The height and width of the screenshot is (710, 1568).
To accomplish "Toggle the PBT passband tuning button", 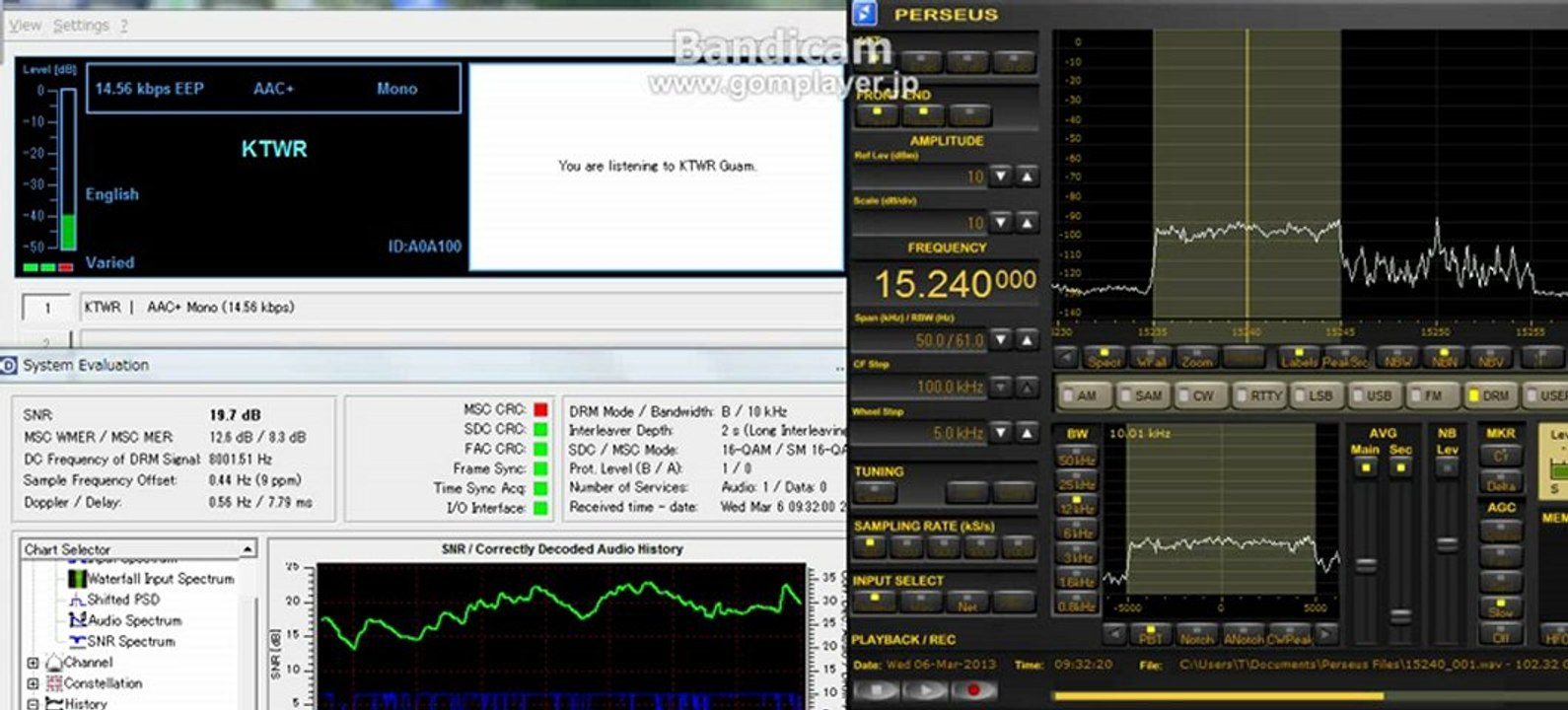I will [x=1150, y=634].
